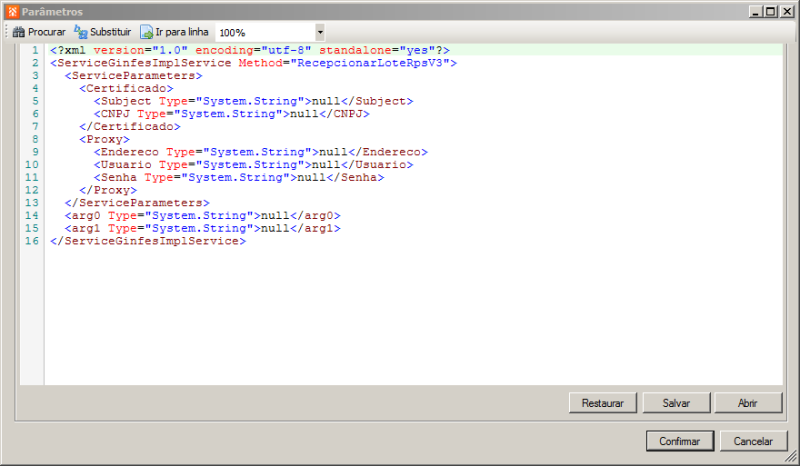Click the Procurar binoculars icon
The height and width of the screenshot is (466, 800).
(19, 32)
